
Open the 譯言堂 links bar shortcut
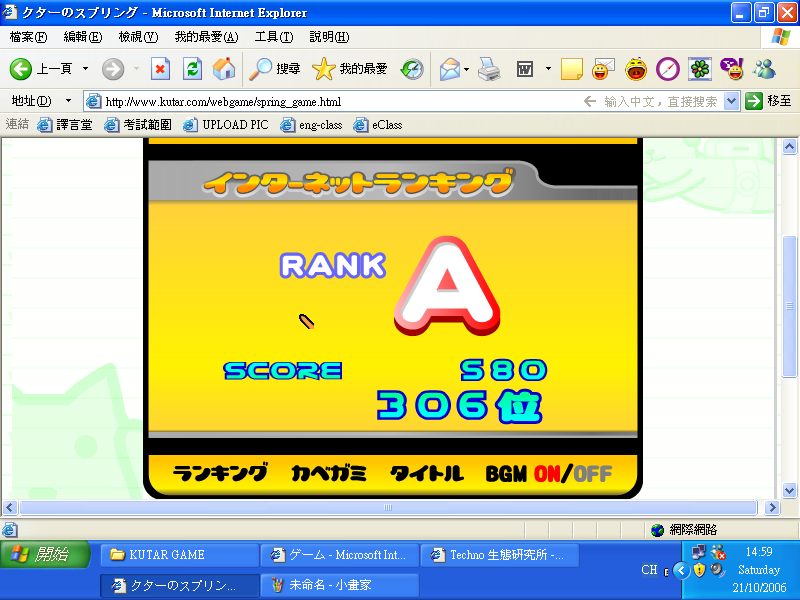(x=65, y=124)
